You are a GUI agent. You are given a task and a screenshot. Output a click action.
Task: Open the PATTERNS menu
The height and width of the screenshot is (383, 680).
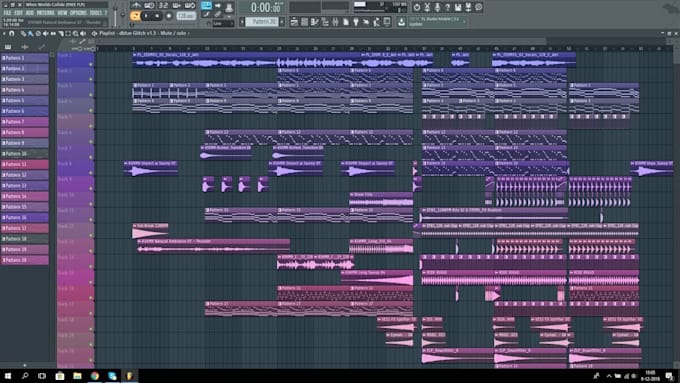tap(46, 13)
